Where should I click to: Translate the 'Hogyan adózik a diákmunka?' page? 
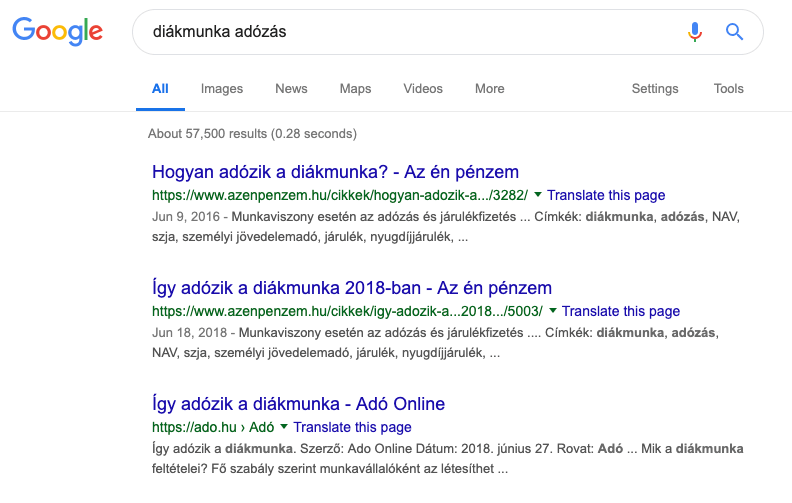[x=606, y=195]
